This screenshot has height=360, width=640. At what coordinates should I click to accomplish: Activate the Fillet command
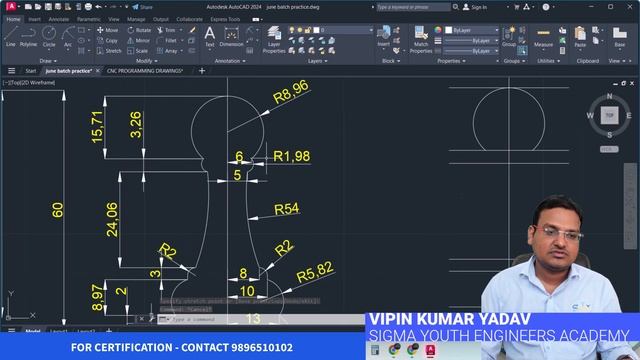(x=167, y=40)
